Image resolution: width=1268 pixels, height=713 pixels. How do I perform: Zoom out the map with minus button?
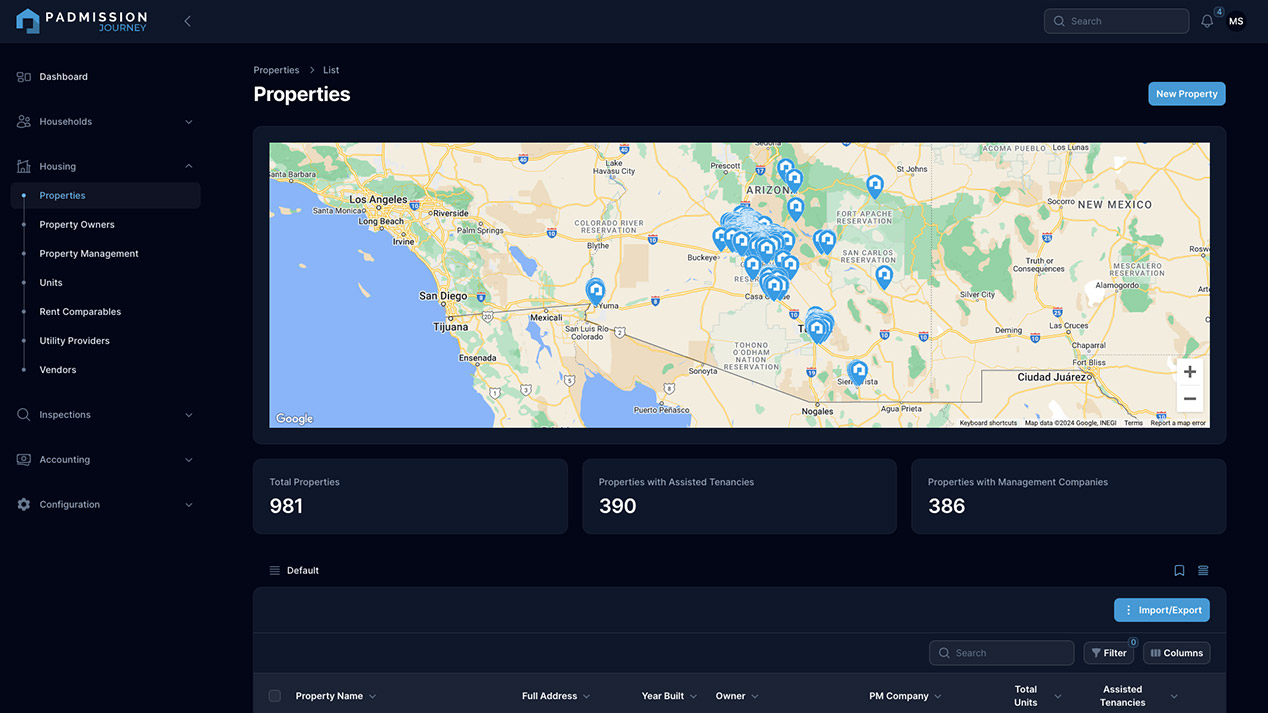click(1190, 399)
